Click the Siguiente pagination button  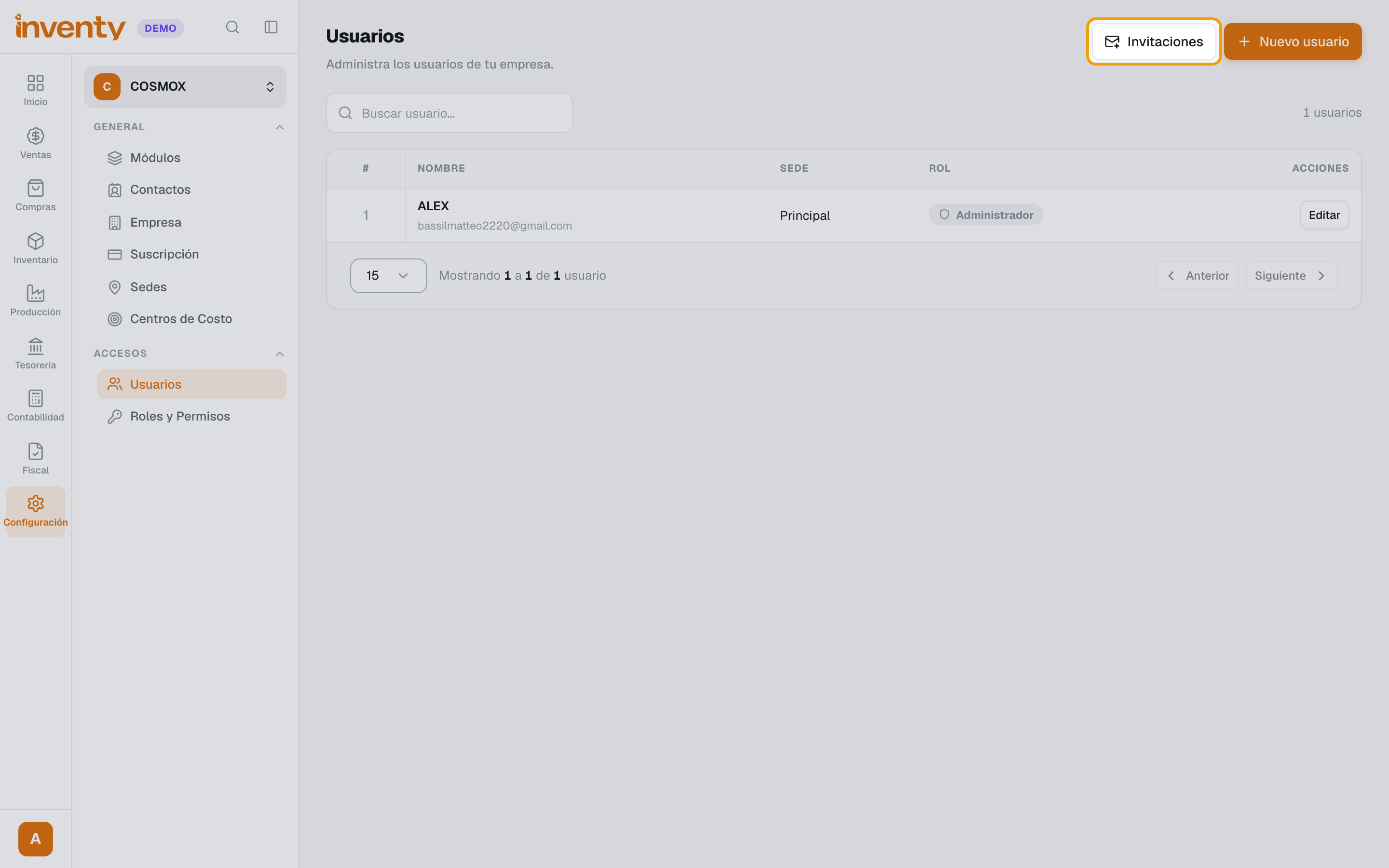(1292, 276)
